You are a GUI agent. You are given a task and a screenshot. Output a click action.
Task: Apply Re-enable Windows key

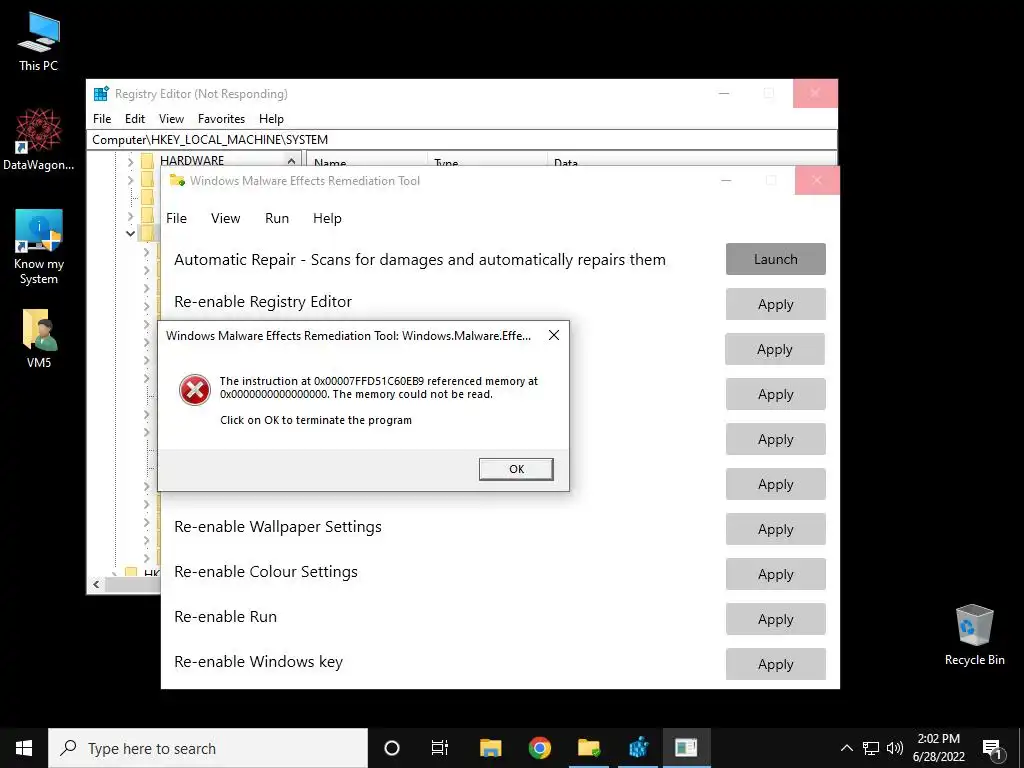point(776,664)
